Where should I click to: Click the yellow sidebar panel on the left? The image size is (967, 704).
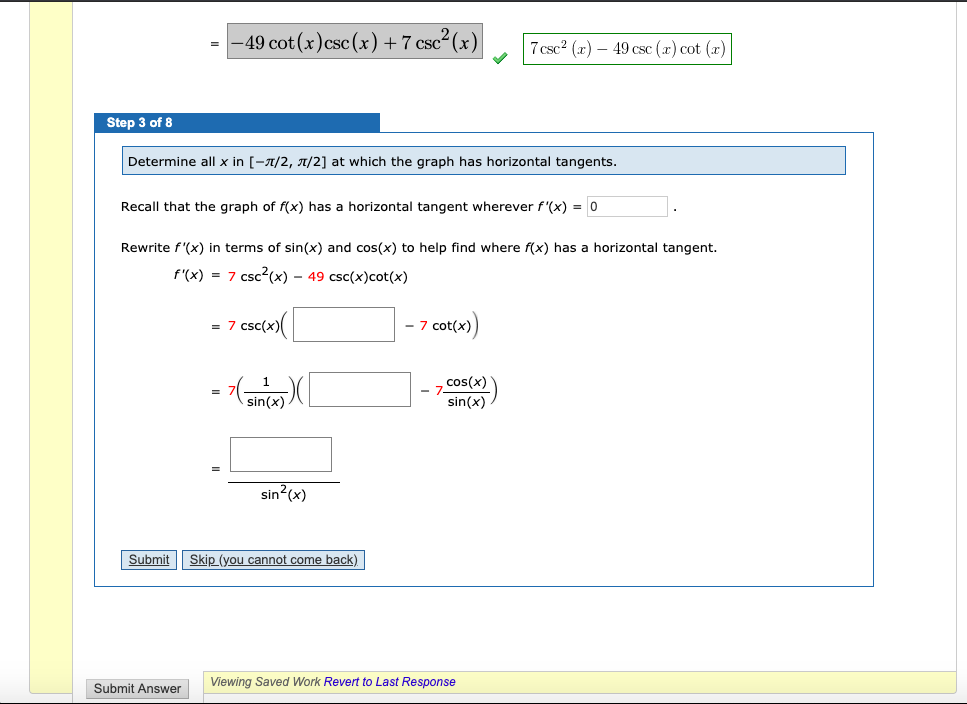[x=52, y=350]
